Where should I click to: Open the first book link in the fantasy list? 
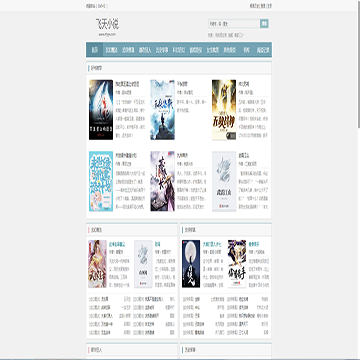[104, 299]
